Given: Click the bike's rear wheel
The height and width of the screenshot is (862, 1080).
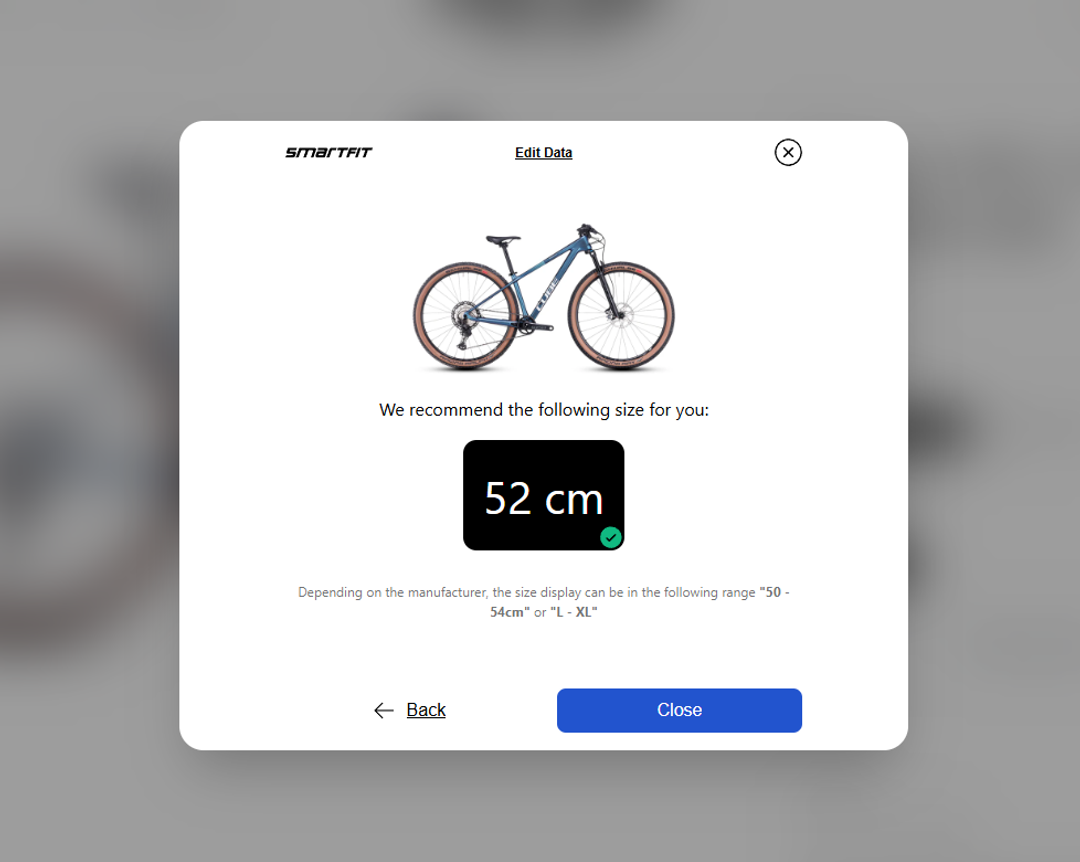Looking at the screenshot, I should point(466,316).
